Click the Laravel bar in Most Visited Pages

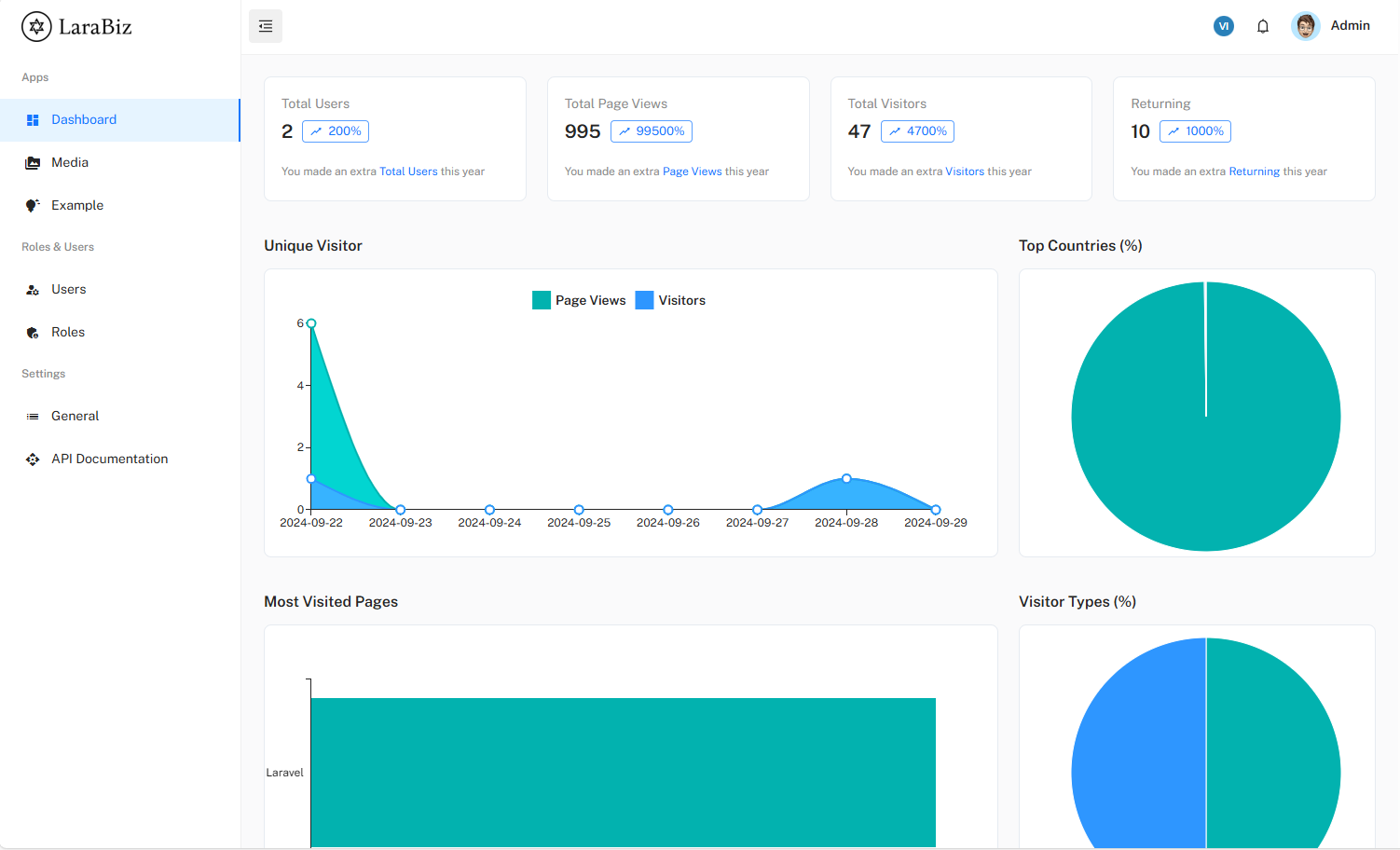tap(623, 773)
